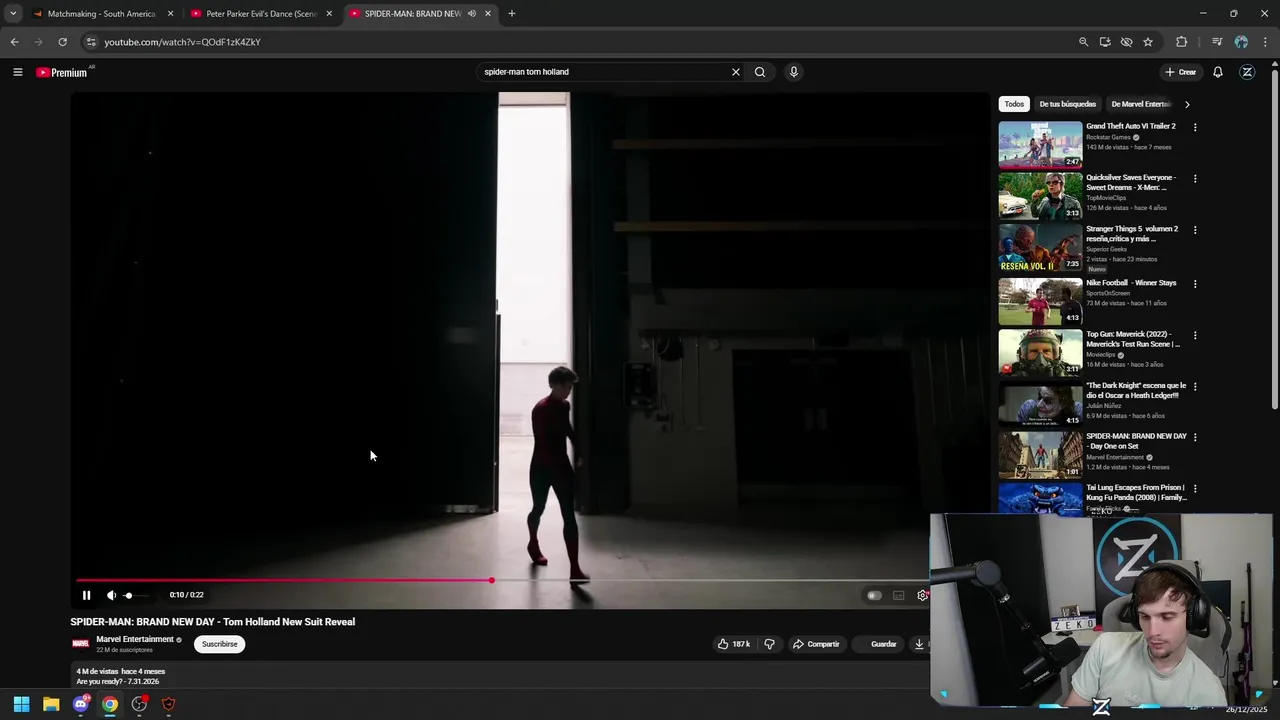Open options for The Dark Knight video

pos(1195,386)
